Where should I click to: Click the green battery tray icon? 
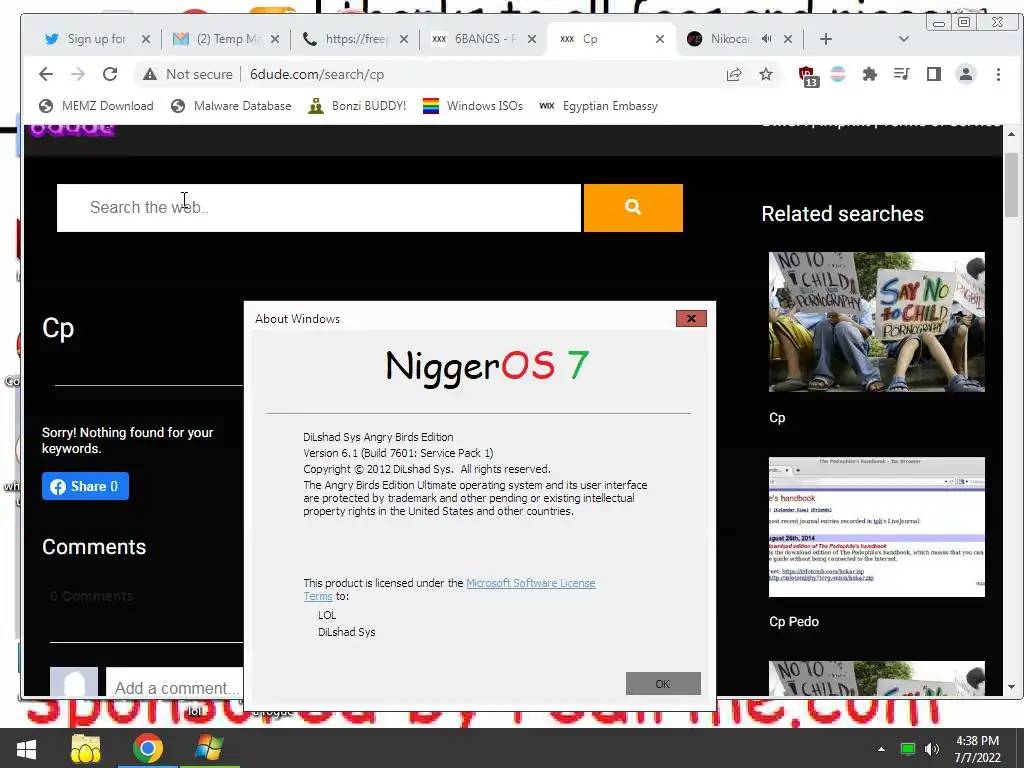coord(907,749)
